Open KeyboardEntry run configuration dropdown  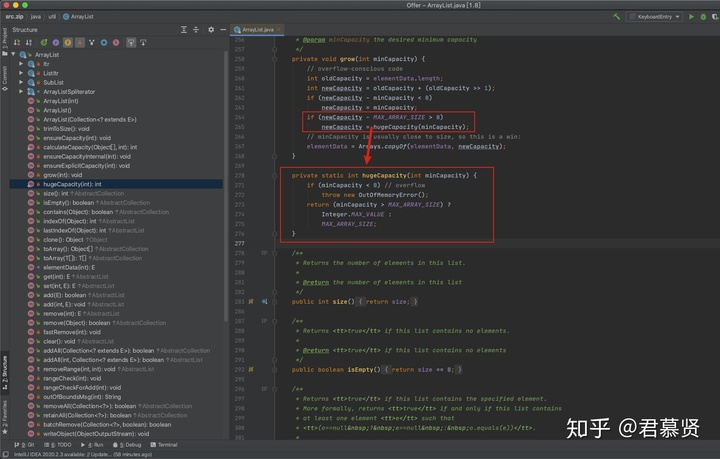pos(654,17)
